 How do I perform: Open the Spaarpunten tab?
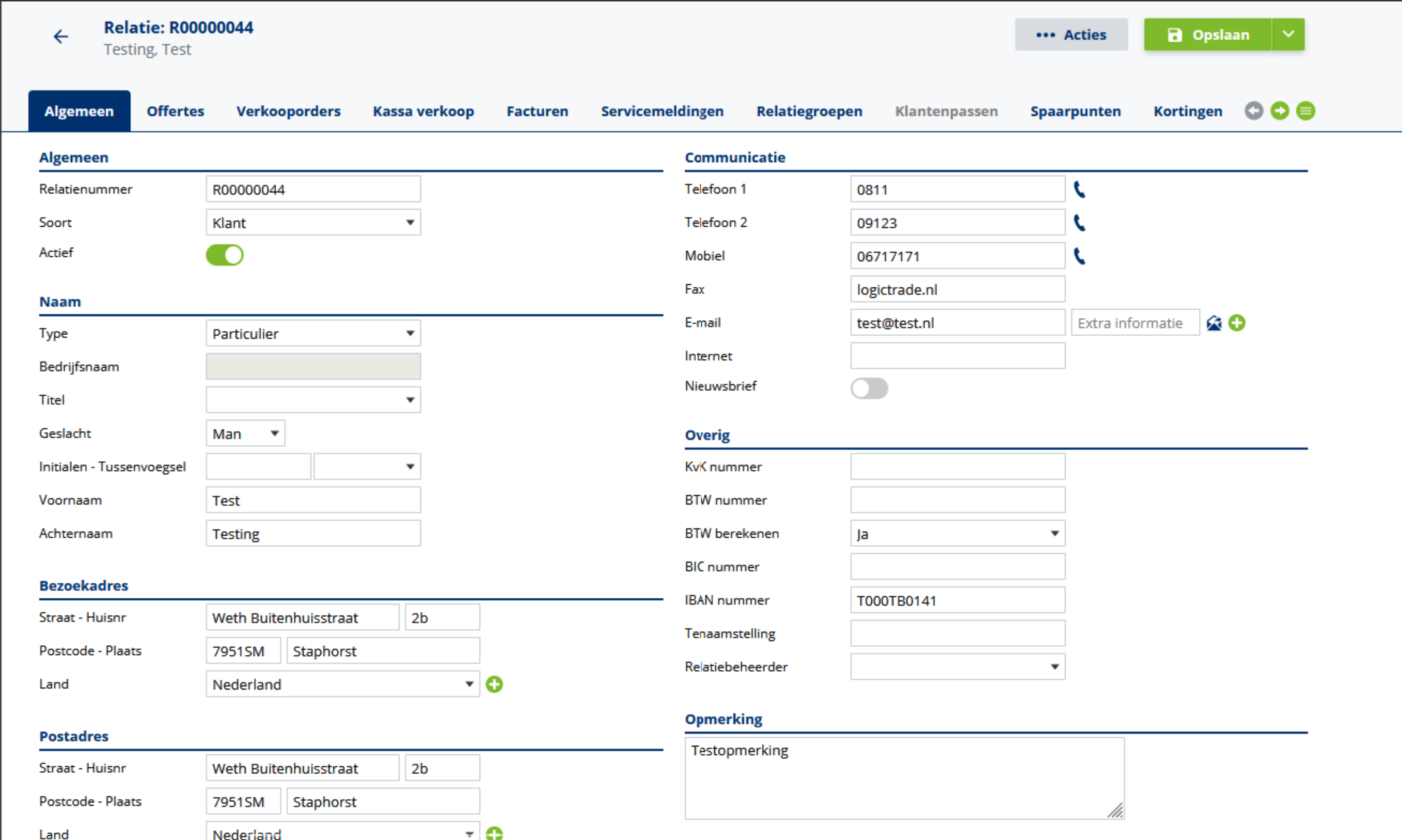[1075, 111]
